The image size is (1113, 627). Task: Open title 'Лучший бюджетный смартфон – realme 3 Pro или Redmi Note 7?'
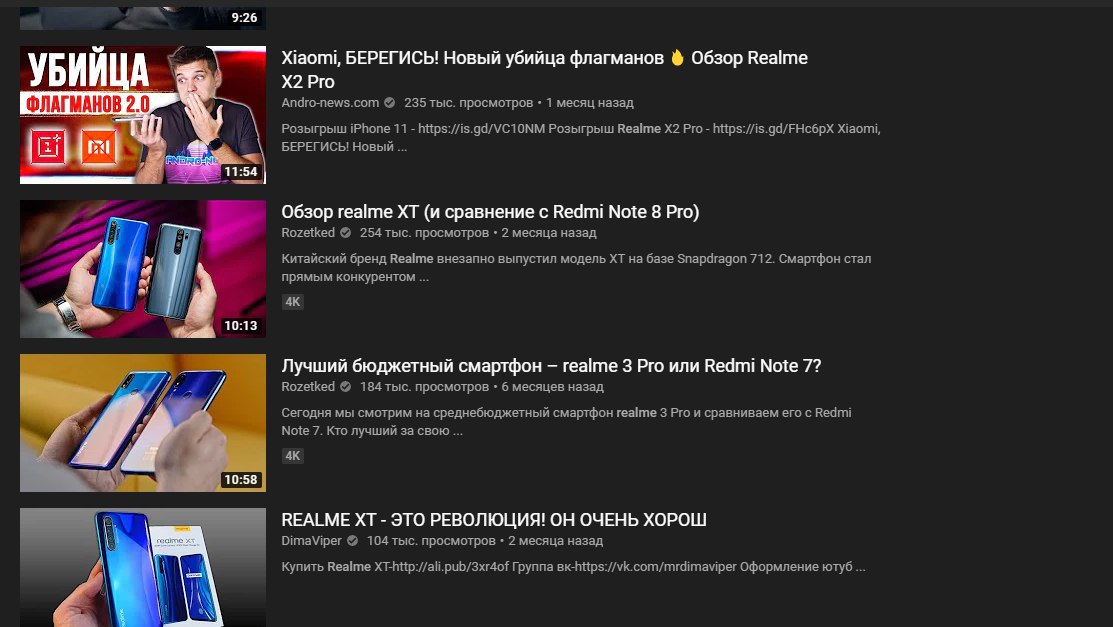[x=551, y=366]
